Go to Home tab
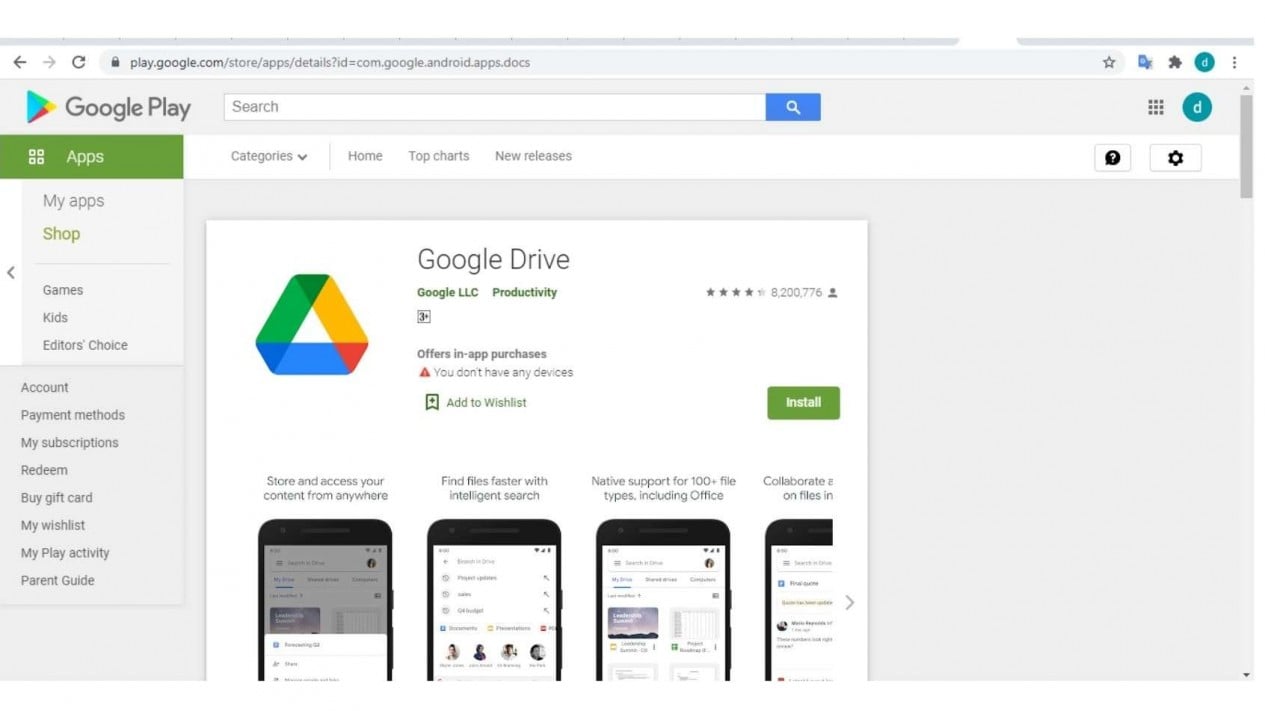 365,156
